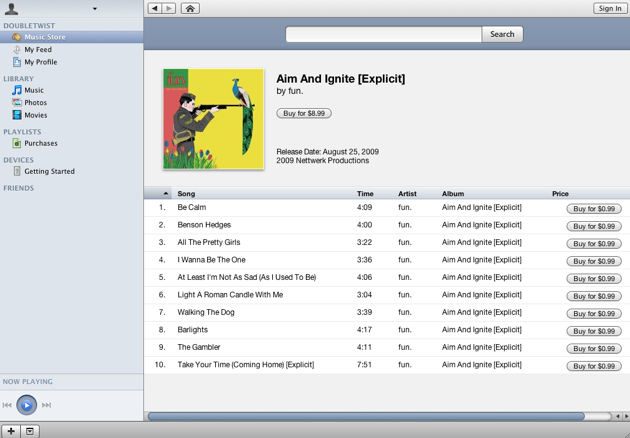This screenshot has width=630, height=438.
Task: Buy Be Calm for $0.99
Action: pos(594,209)
